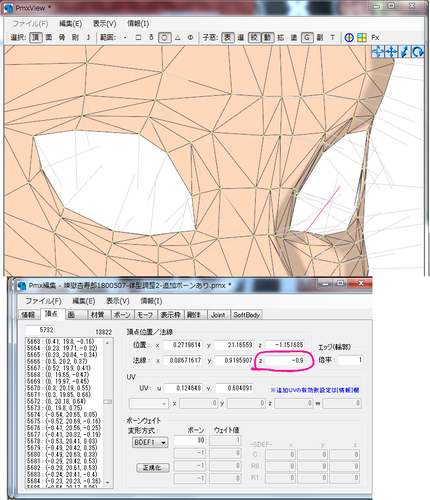430x500 pixels.
Task: Select the triangle range selection tool
Action: 178,37
